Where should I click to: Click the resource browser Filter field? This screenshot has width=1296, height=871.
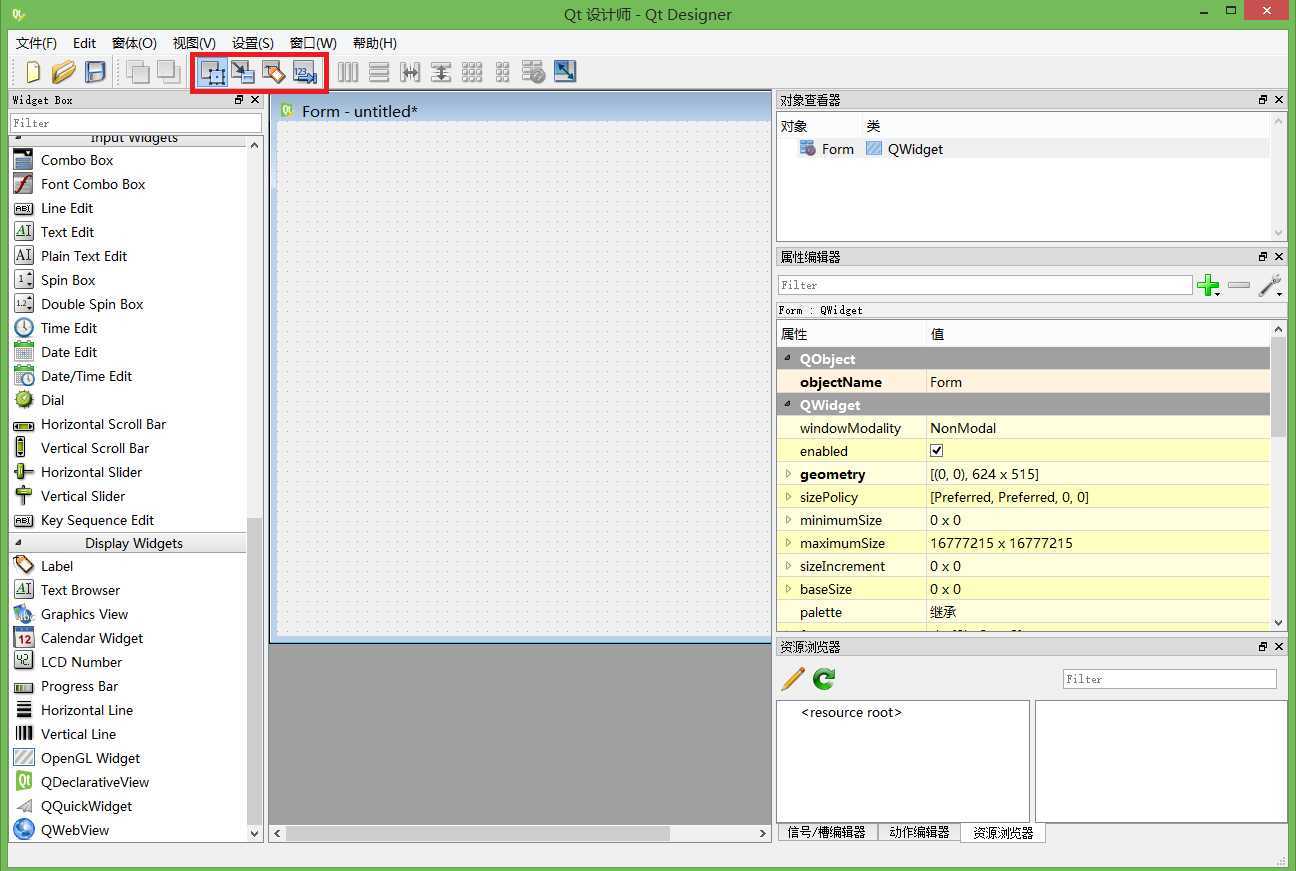coord(1169,679)
